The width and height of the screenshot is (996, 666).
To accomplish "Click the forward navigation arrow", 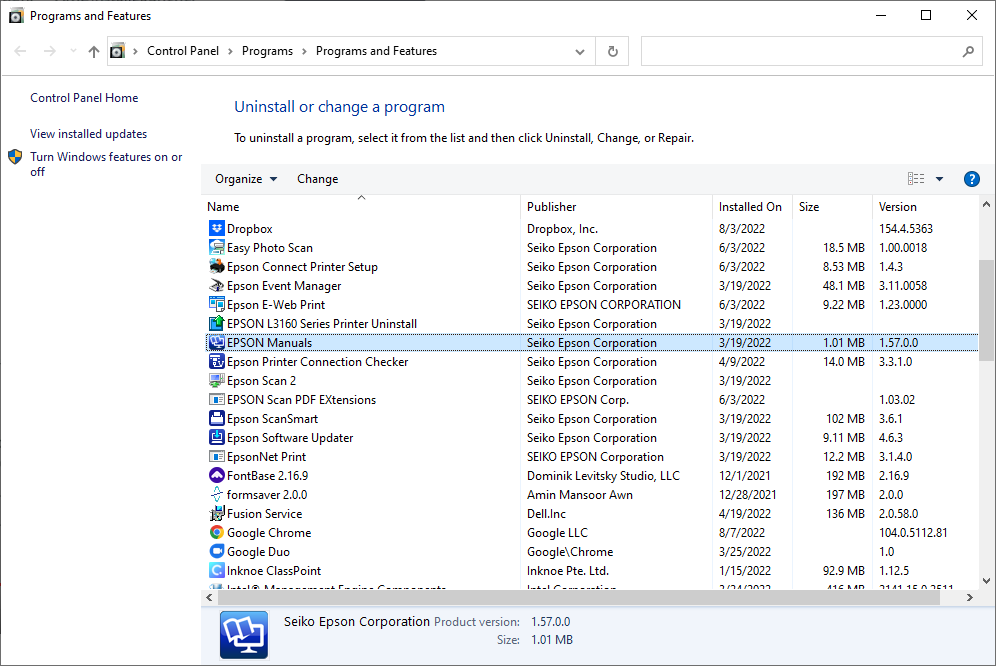I will [50, 51].
